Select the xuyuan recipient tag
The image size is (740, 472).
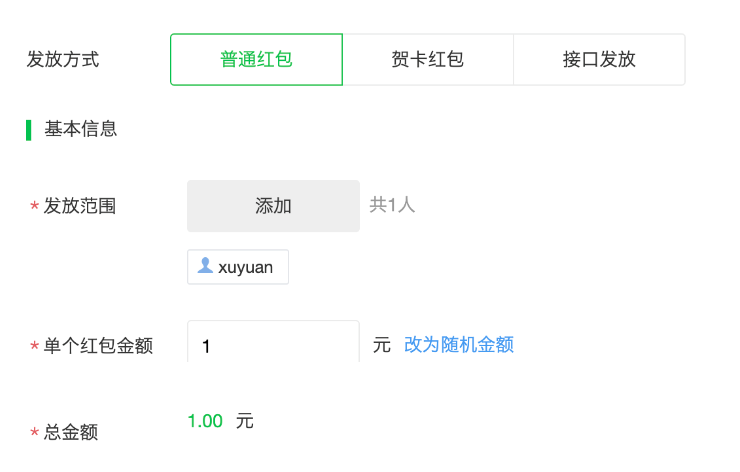coord(238,267)
